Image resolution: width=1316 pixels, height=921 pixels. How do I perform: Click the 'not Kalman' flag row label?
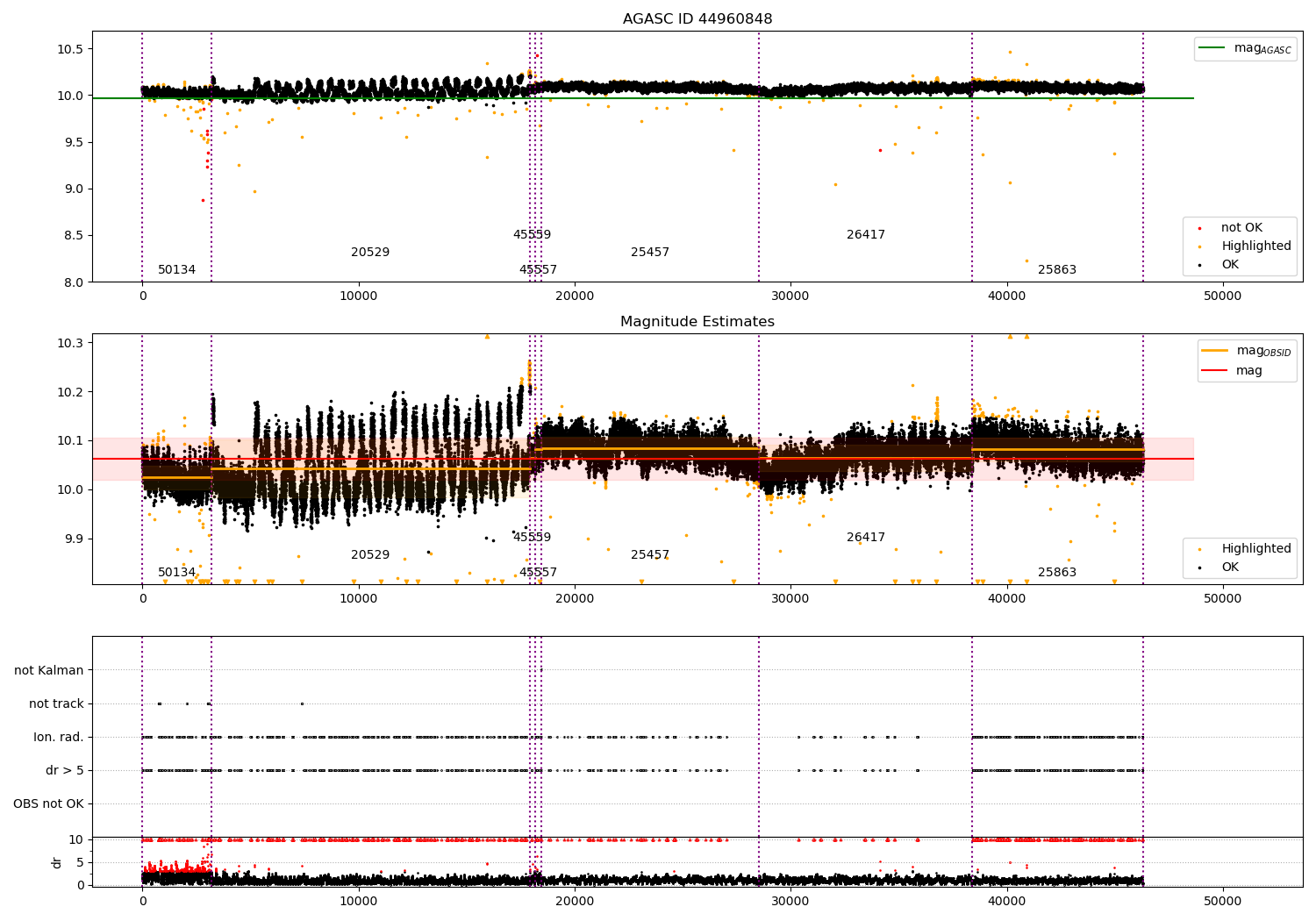click(x=49, y=671)
